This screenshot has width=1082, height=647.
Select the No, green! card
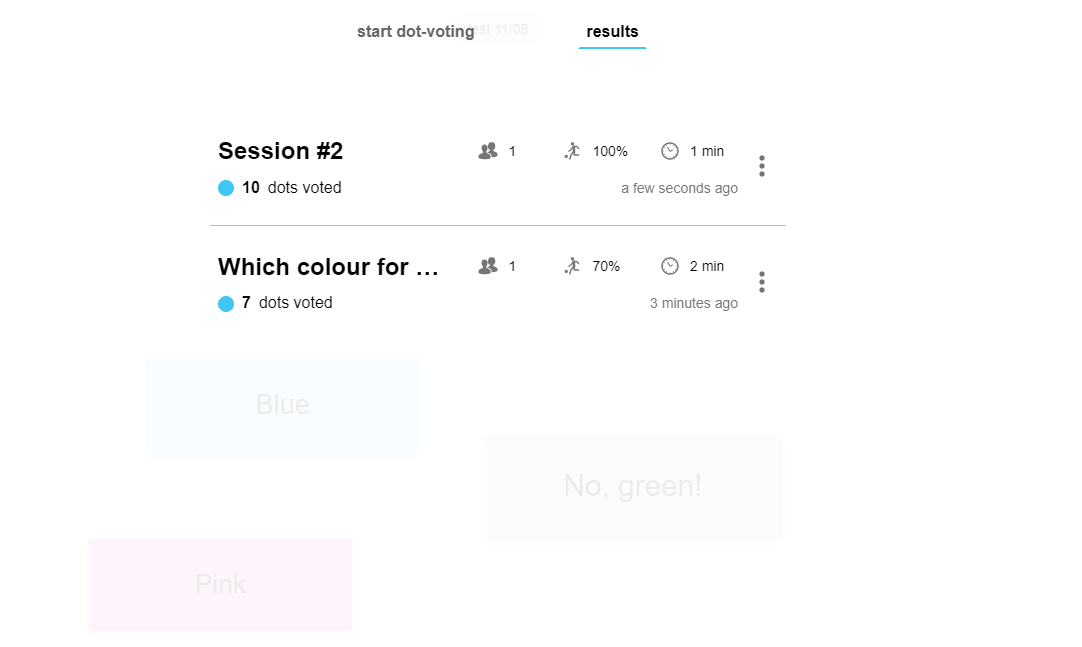click(632, 487)
